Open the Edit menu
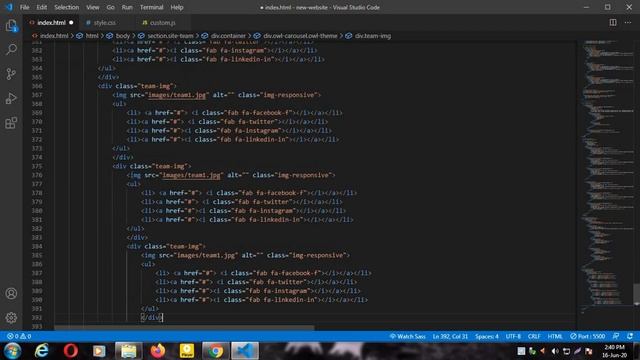The width and height of the screenshot is (640, 360). tap(42, 7)
